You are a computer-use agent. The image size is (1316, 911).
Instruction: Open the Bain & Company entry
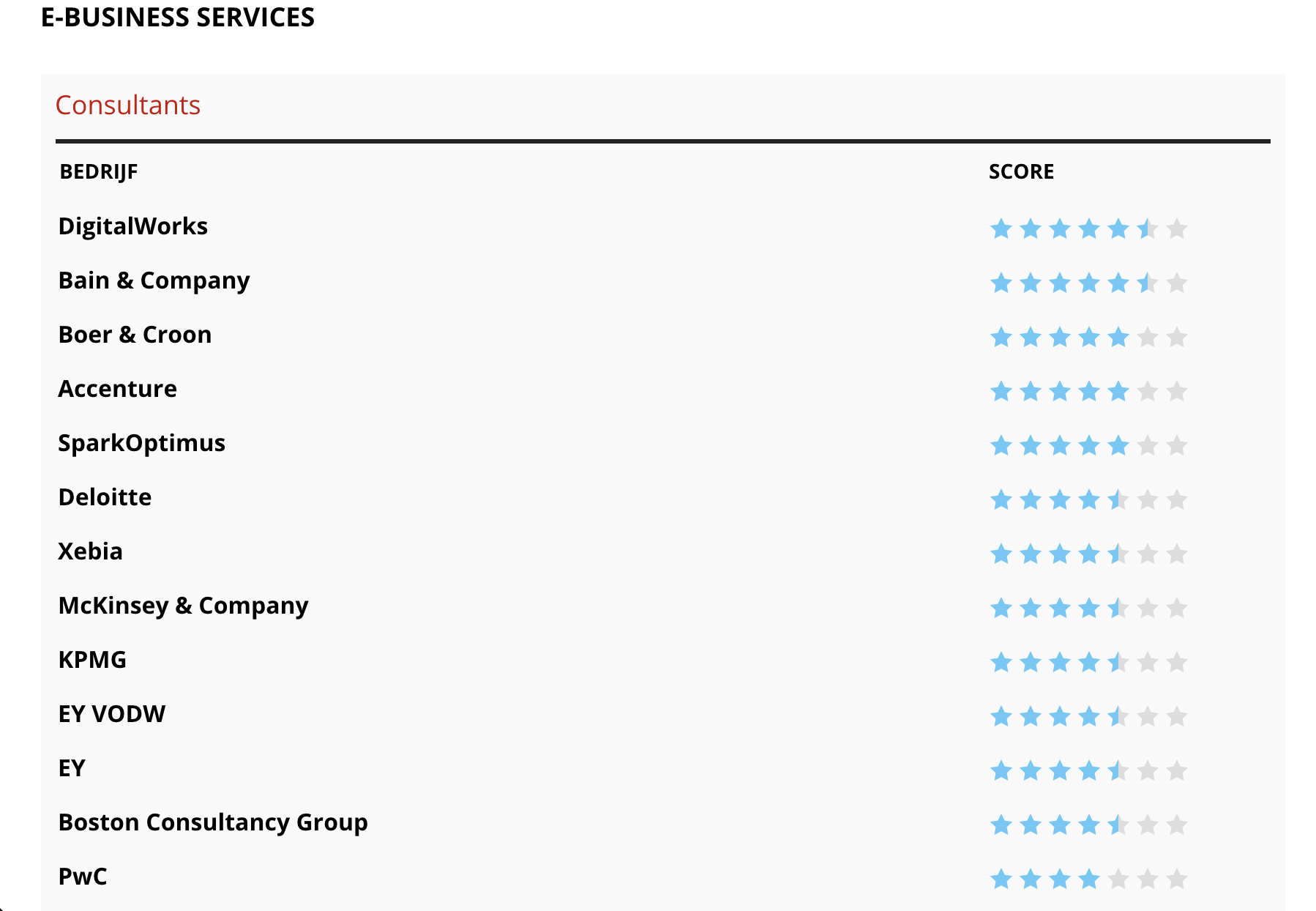[x=154, y=280]
